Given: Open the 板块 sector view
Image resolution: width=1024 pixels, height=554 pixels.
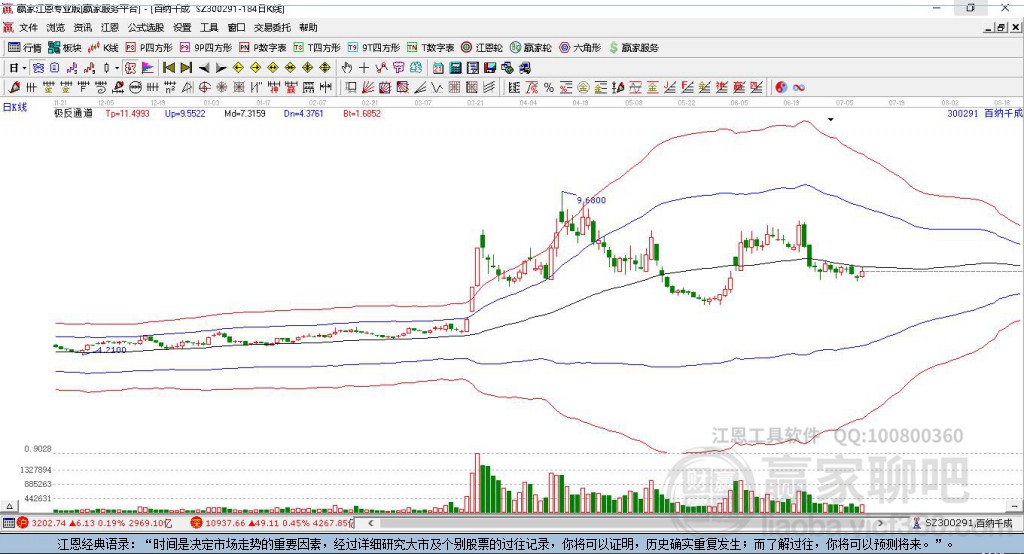Looking at the screenshot, I should point(64,48).
